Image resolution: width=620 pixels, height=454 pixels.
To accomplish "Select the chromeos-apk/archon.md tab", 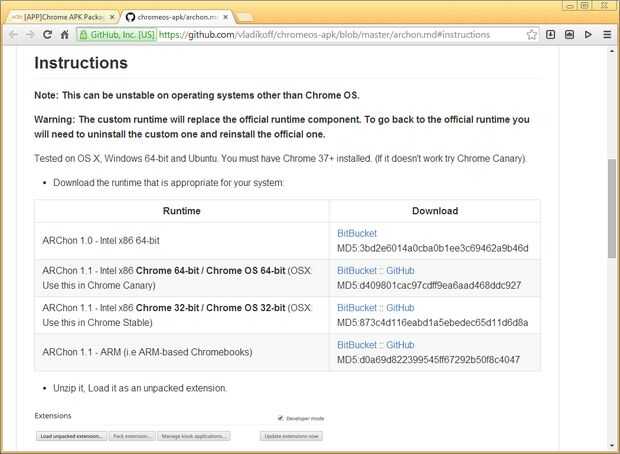I will [177, 17].
